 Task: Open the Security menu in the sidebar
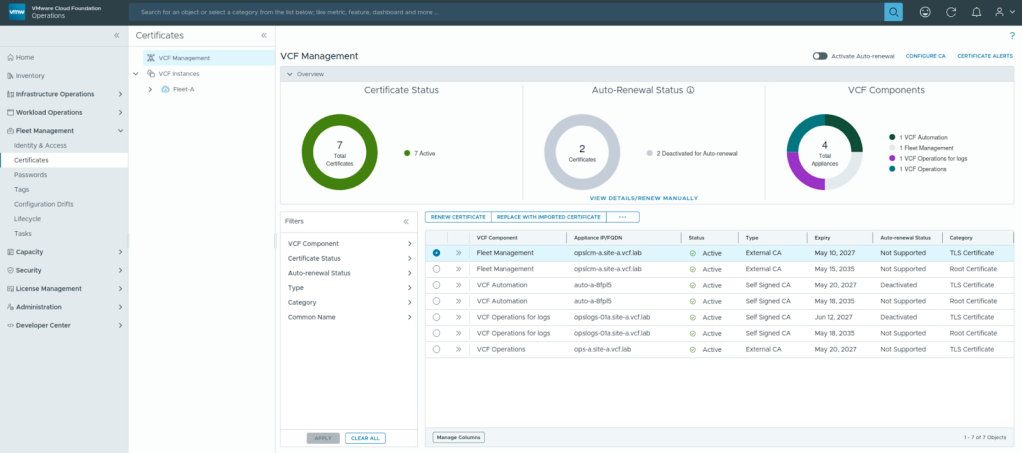pyautogui.click(x=28, y=270)
